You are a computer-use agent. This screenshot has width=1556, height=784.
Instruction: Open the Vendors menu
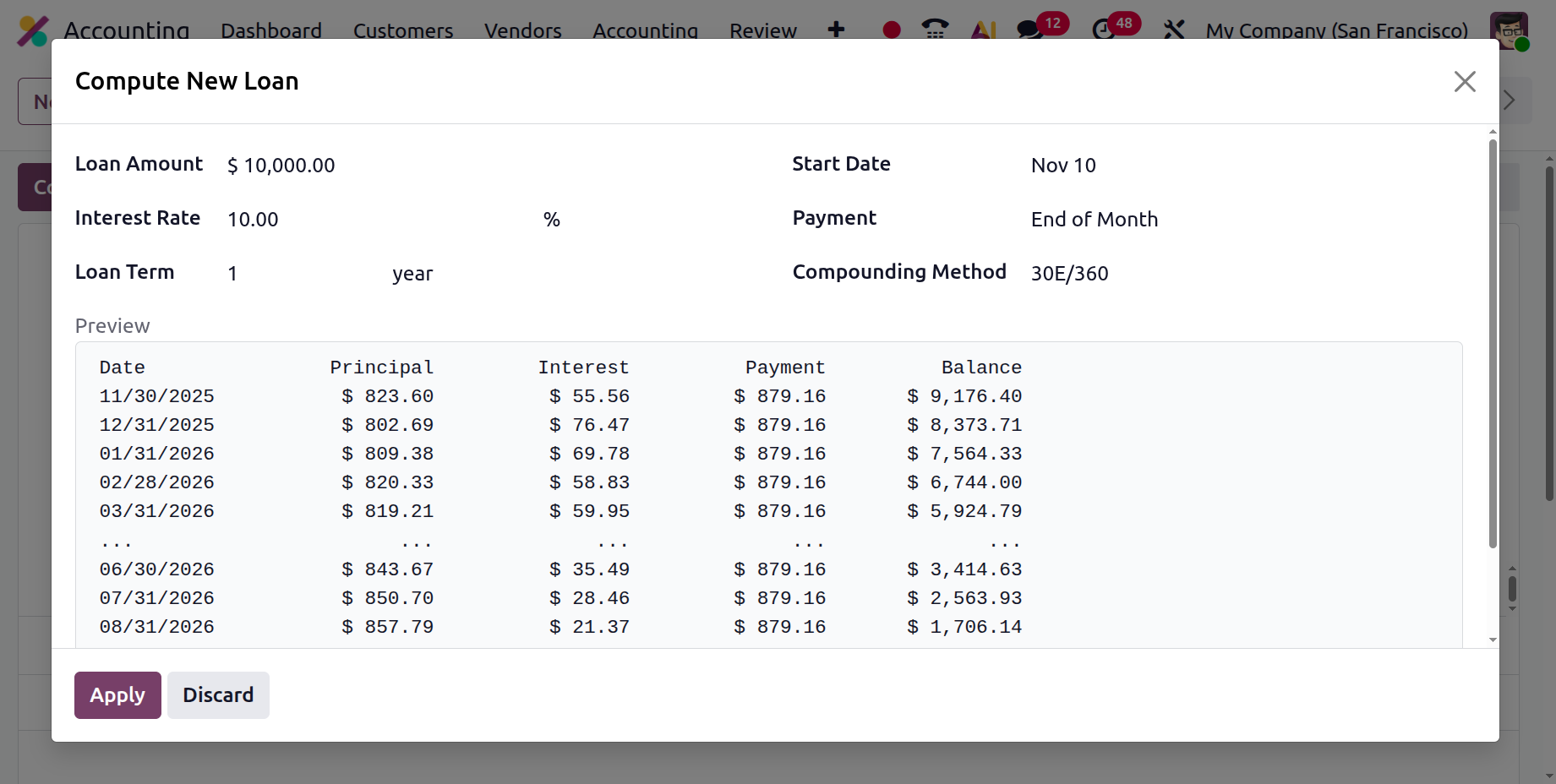pyautogui.click(x=522, y=31)
